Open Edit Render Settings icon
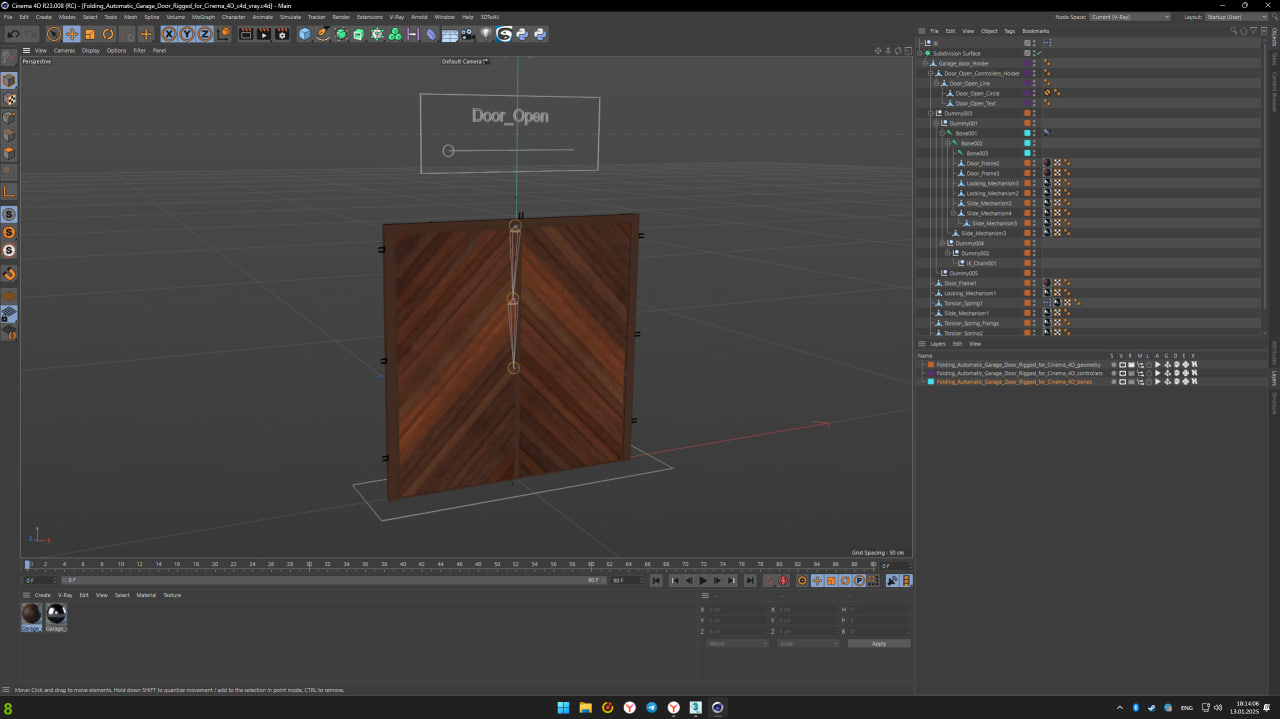 pyautogui.click(x=282, y=34)
